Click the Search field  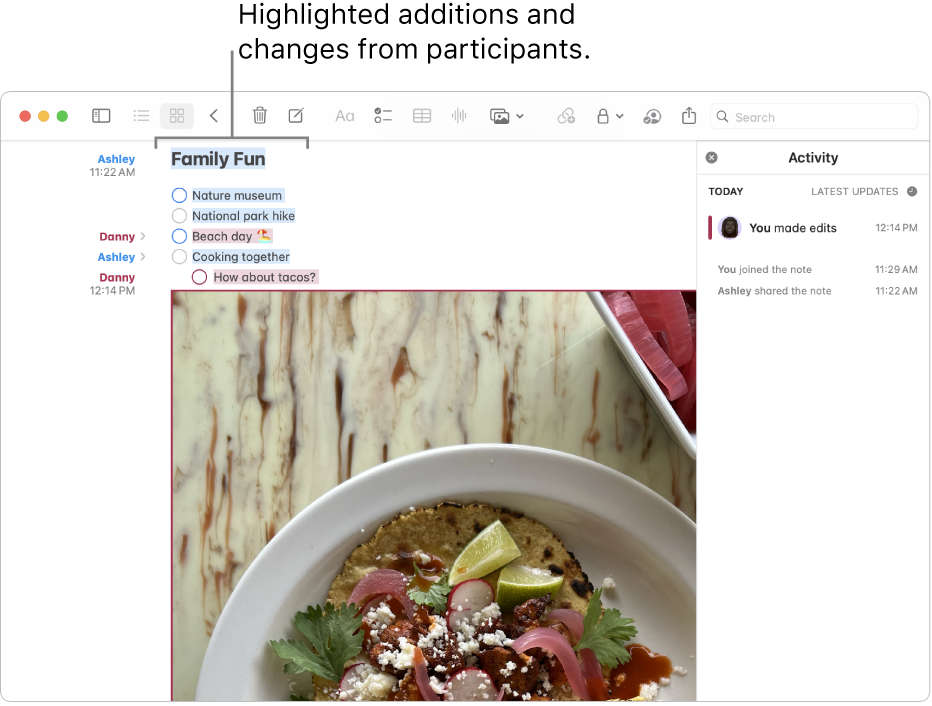tap(814, 116)
